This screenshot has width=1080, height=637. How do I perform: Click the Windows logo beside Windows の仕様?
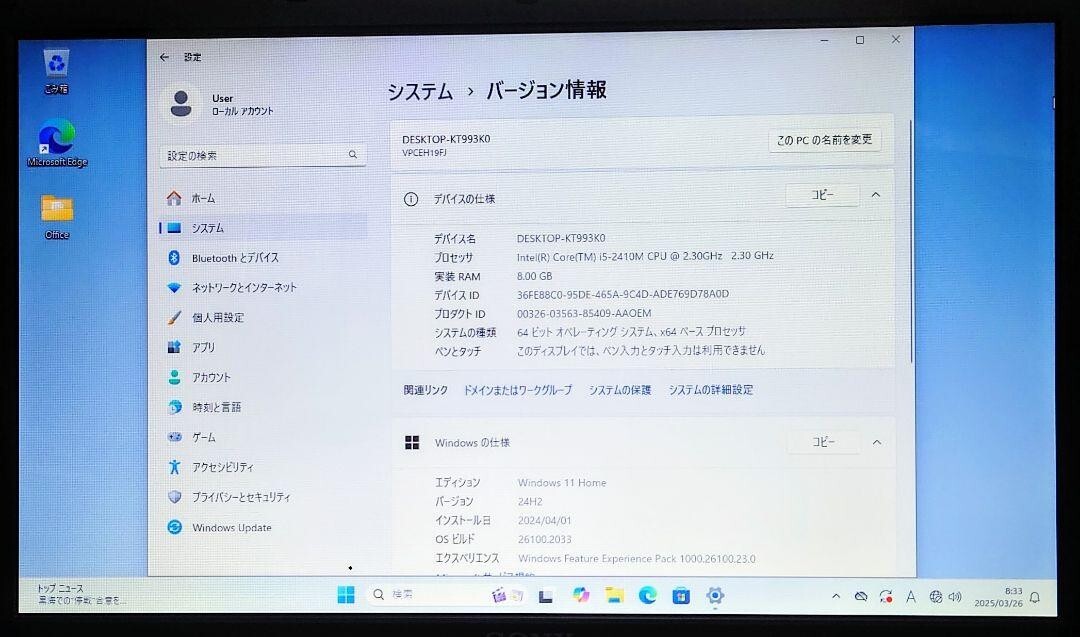pyautogui.click(x=412, y=443)
